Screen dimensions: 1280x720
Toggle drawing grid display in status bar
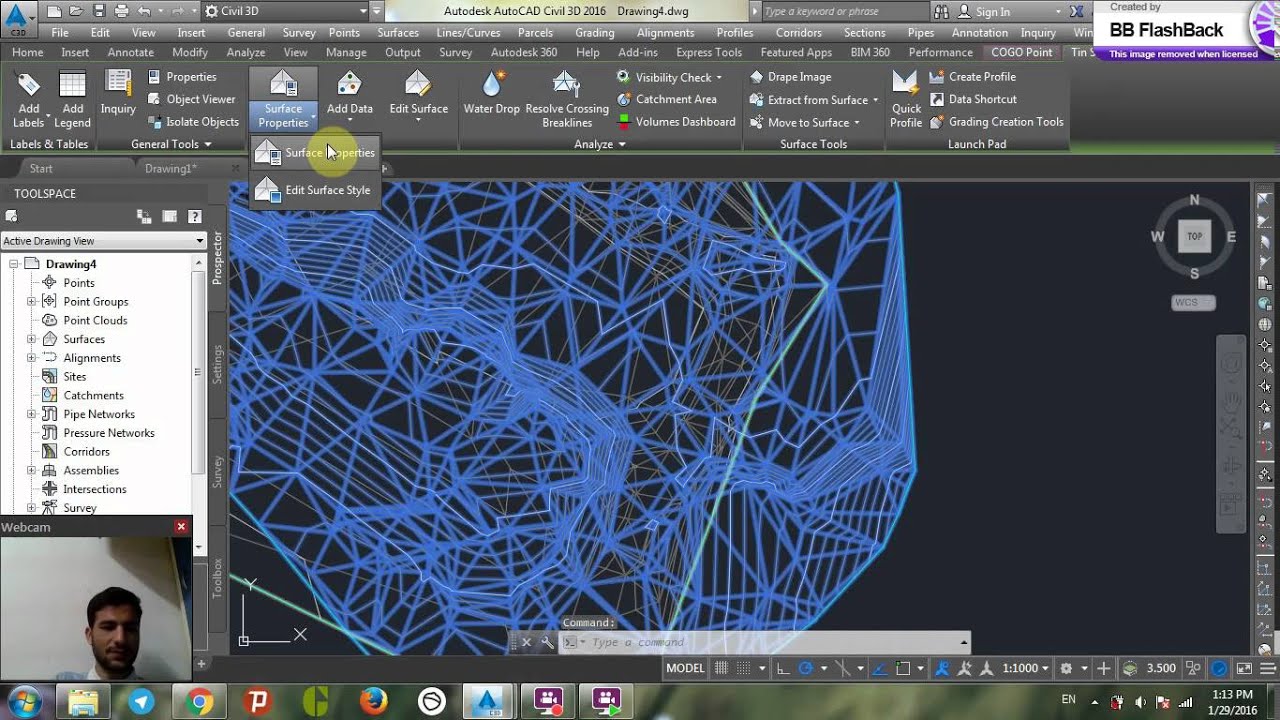722,668
